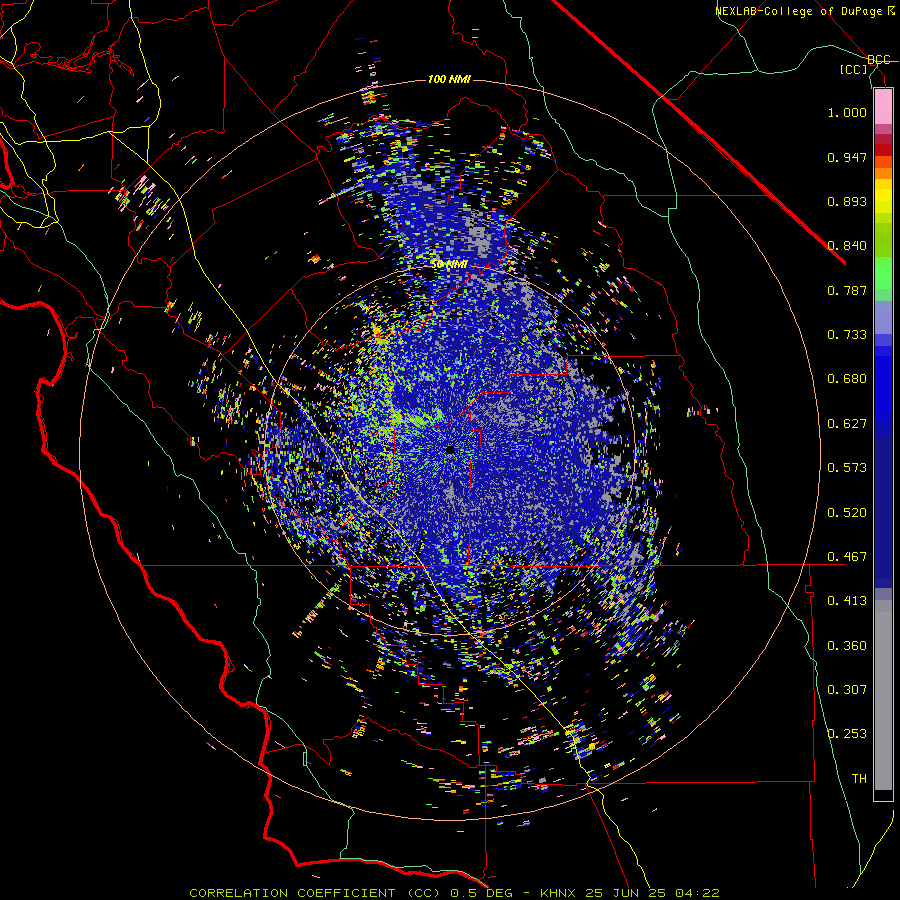
Task: Click the 0.627 legend value
Action: (847, 424)
